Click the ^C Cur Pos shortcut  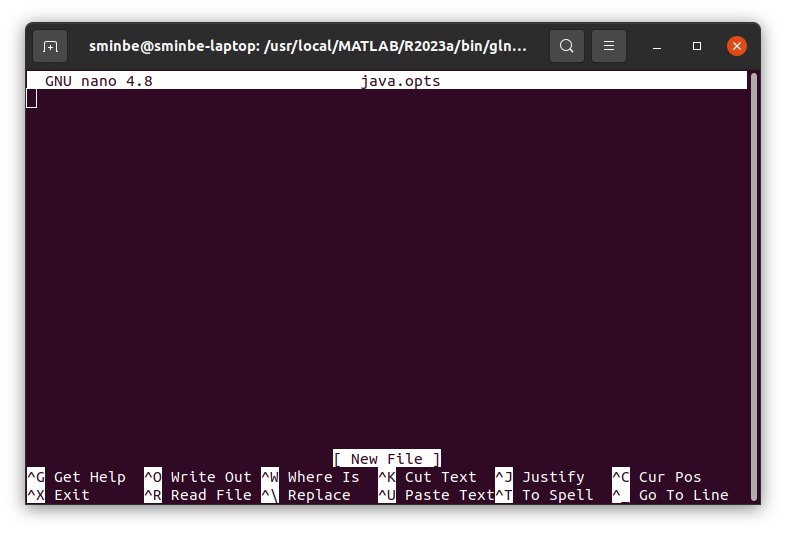tap(657, 477)
